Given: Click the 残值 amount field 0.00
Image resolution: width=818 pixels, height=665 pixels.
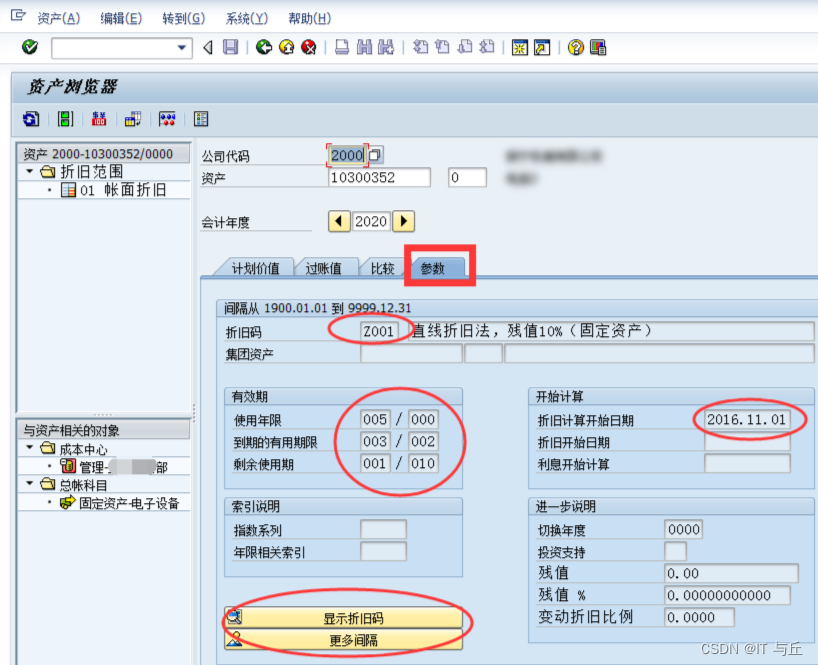Looking at the screenshot, I should click(731, 573).
